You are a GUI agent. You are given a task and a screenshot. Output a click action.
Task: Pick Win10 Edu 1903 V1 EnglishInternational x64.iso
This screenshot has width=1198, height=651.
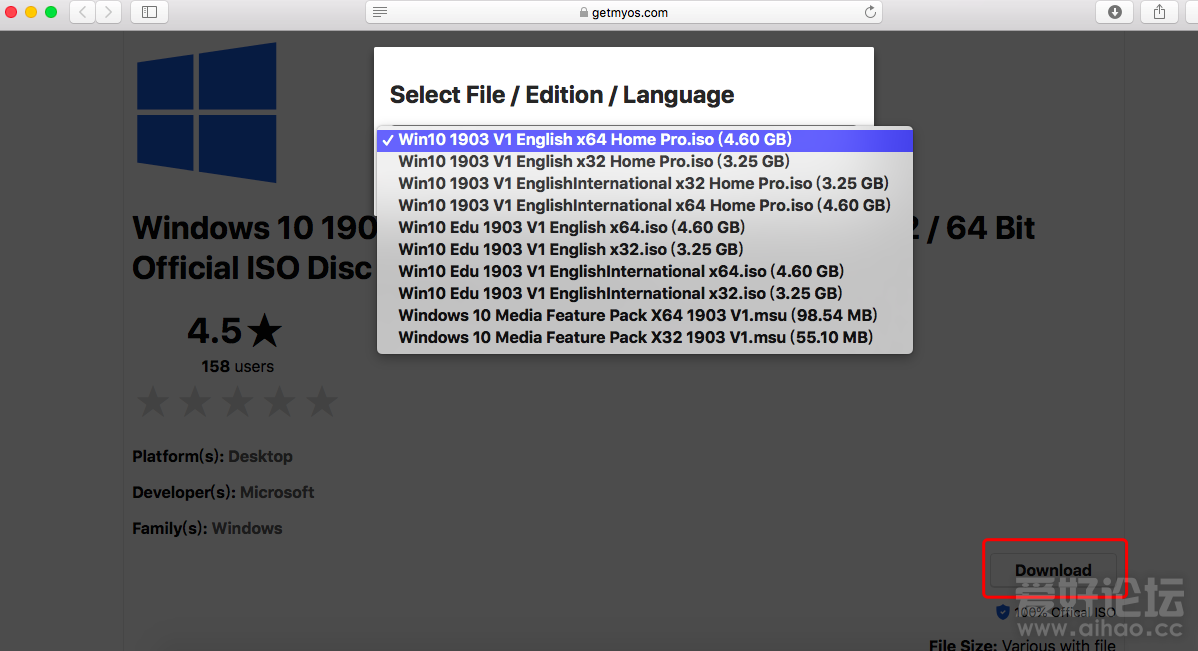pos(620,272)
